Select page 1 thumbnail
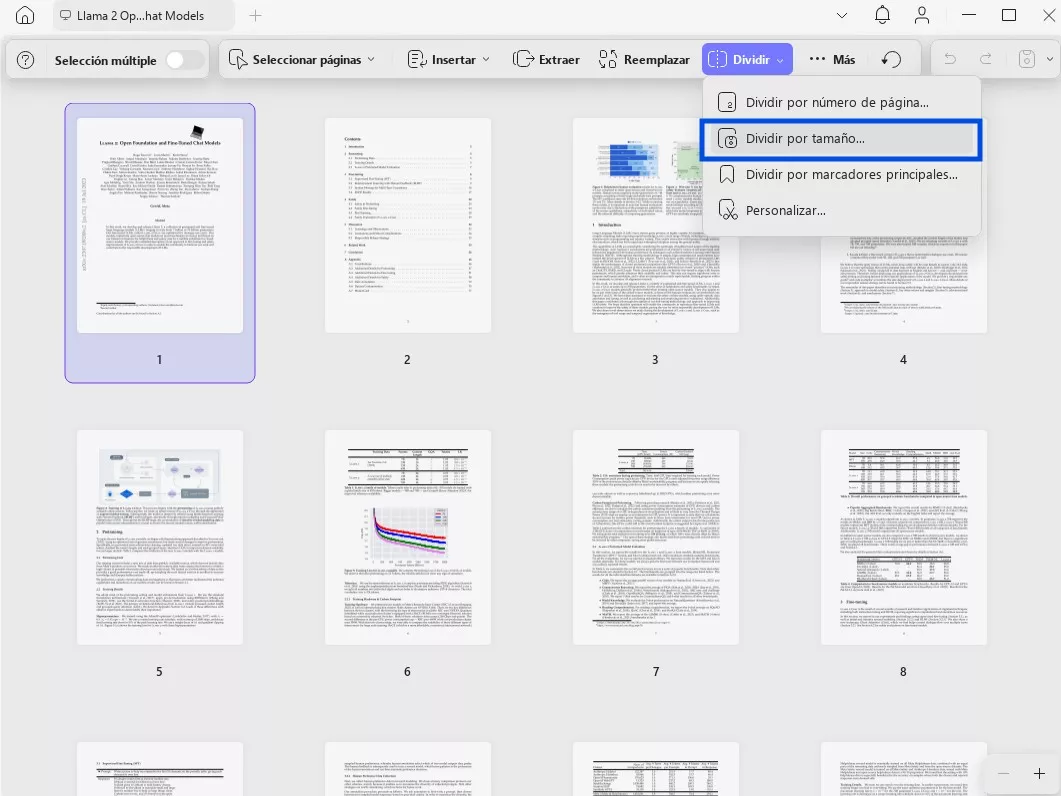 click(160, 225)
